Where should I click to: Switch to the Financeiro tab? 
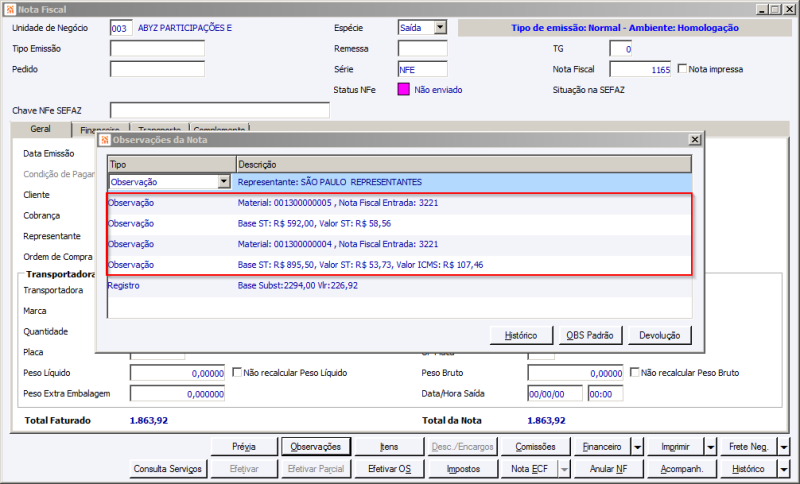(101, 130)
